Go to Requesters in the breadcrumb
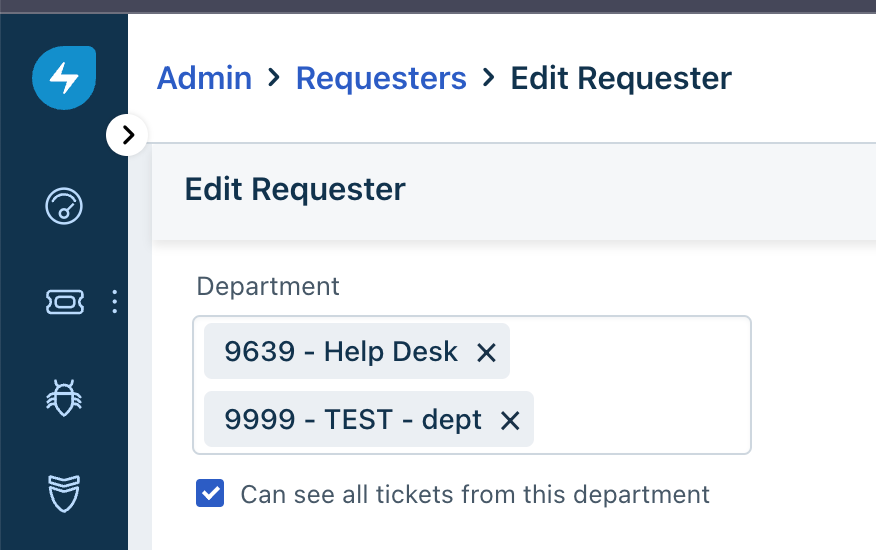 coord(381,78)
